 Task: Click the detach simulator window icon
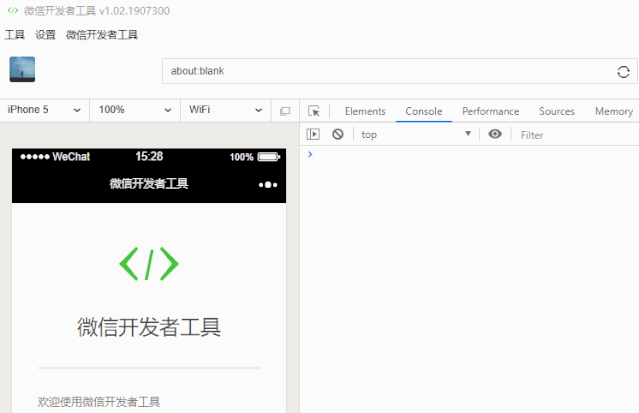pyautogui.click(x=285, y=111)
